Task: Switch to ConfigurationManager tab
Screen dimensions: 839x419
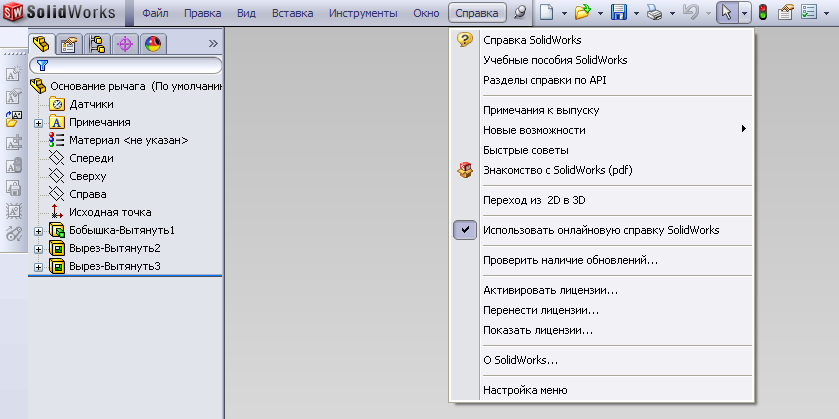Action: (97, 44)
